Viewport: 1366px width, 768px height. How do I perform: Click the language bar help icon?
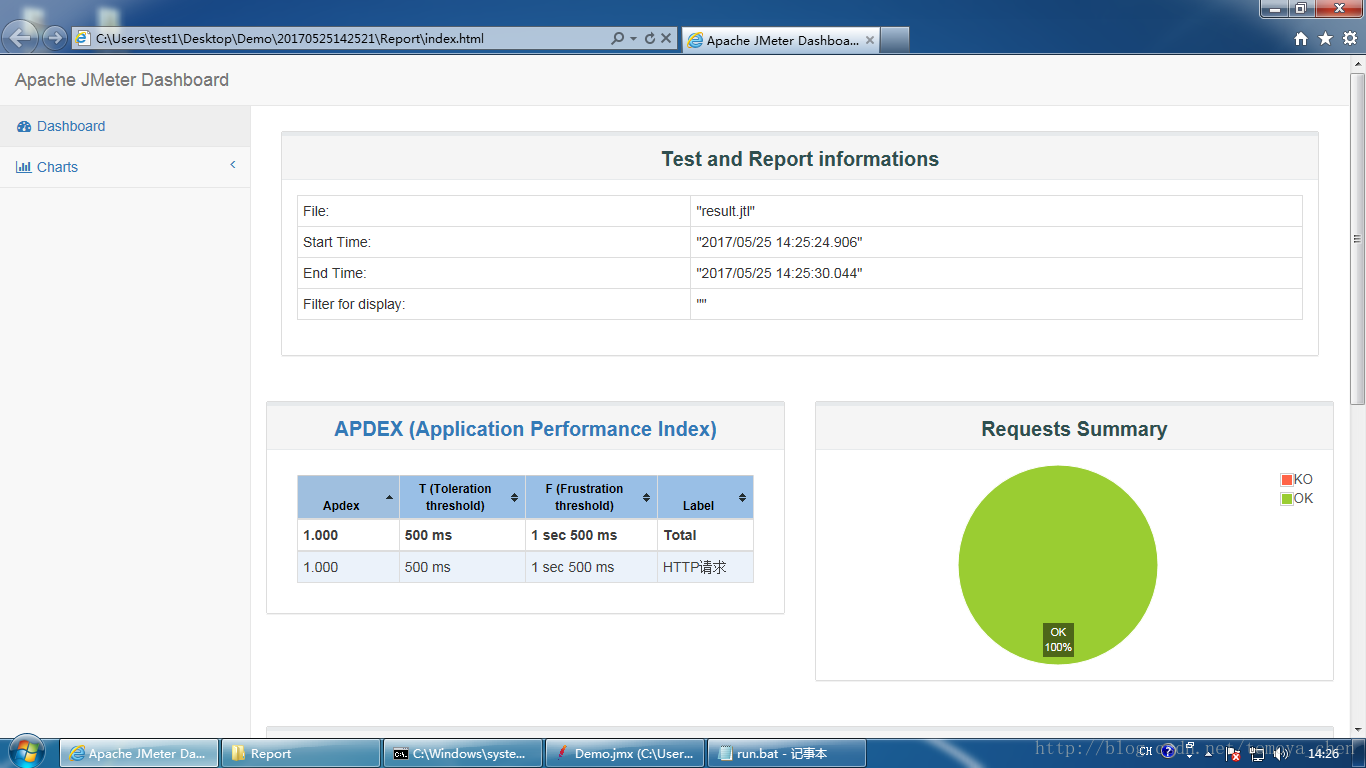pyautogui.click(x=1167, y=752)
